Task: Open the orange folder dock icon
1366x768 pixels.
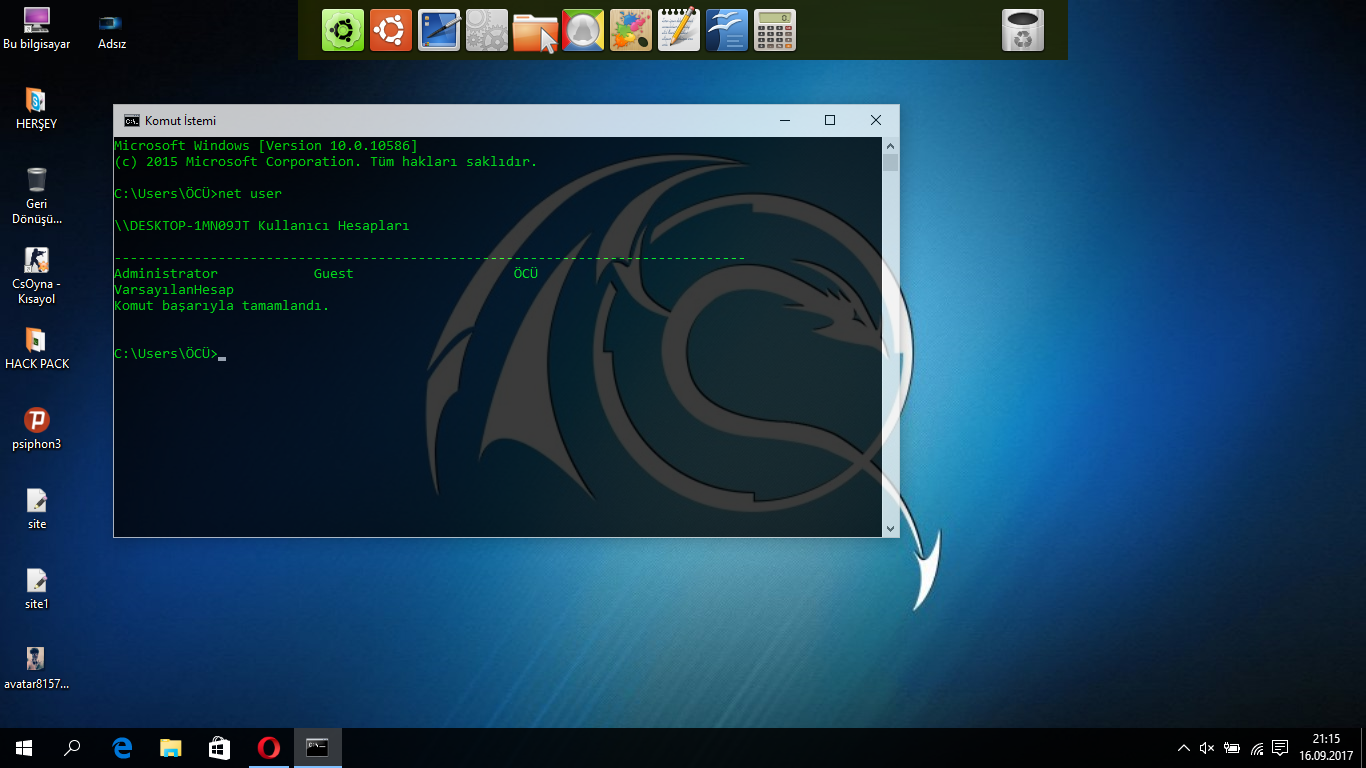Action: click(x=535, y=30)
